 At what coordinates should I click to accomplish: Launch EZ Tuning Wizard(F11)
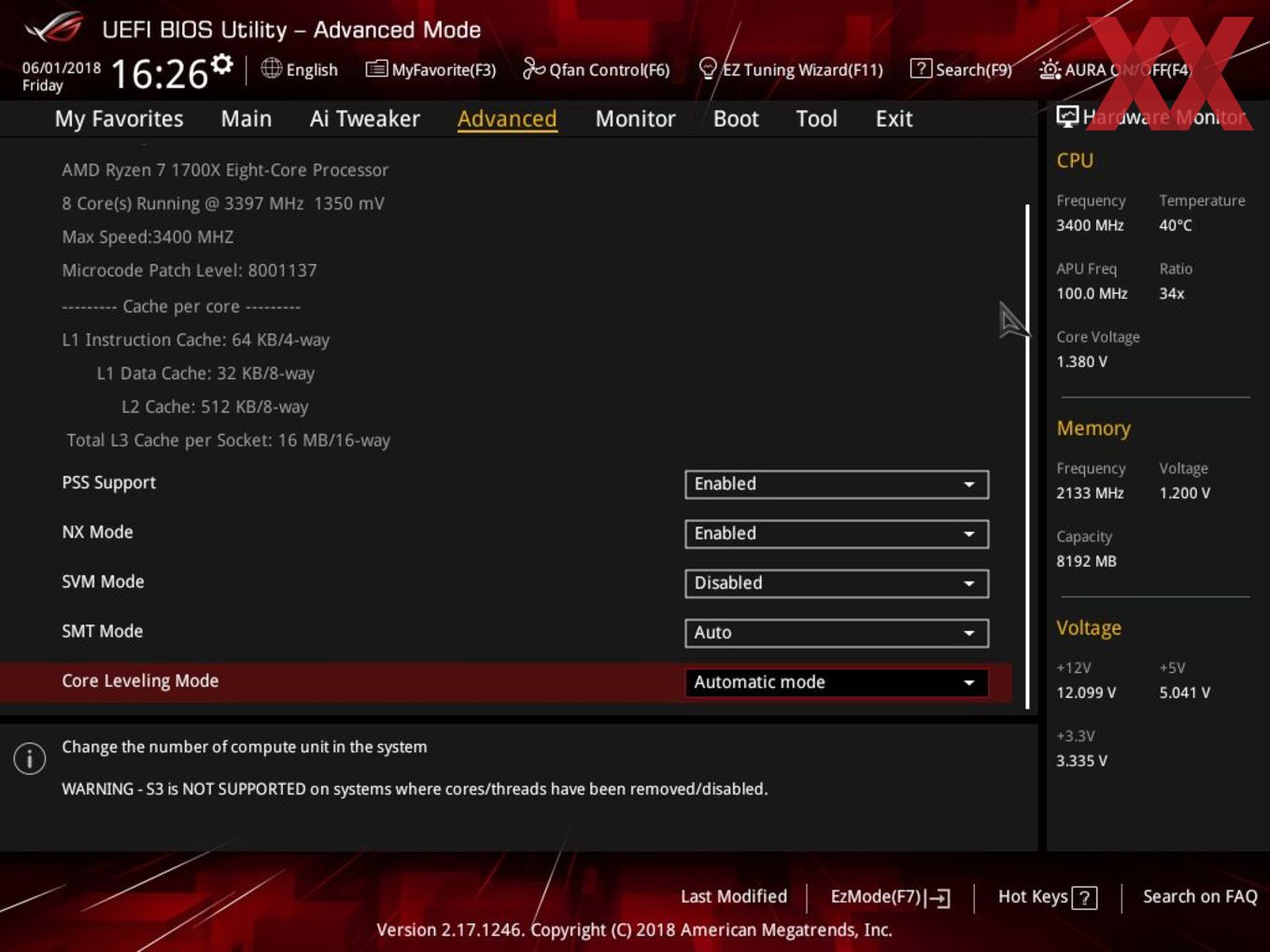tap(791, 69)
